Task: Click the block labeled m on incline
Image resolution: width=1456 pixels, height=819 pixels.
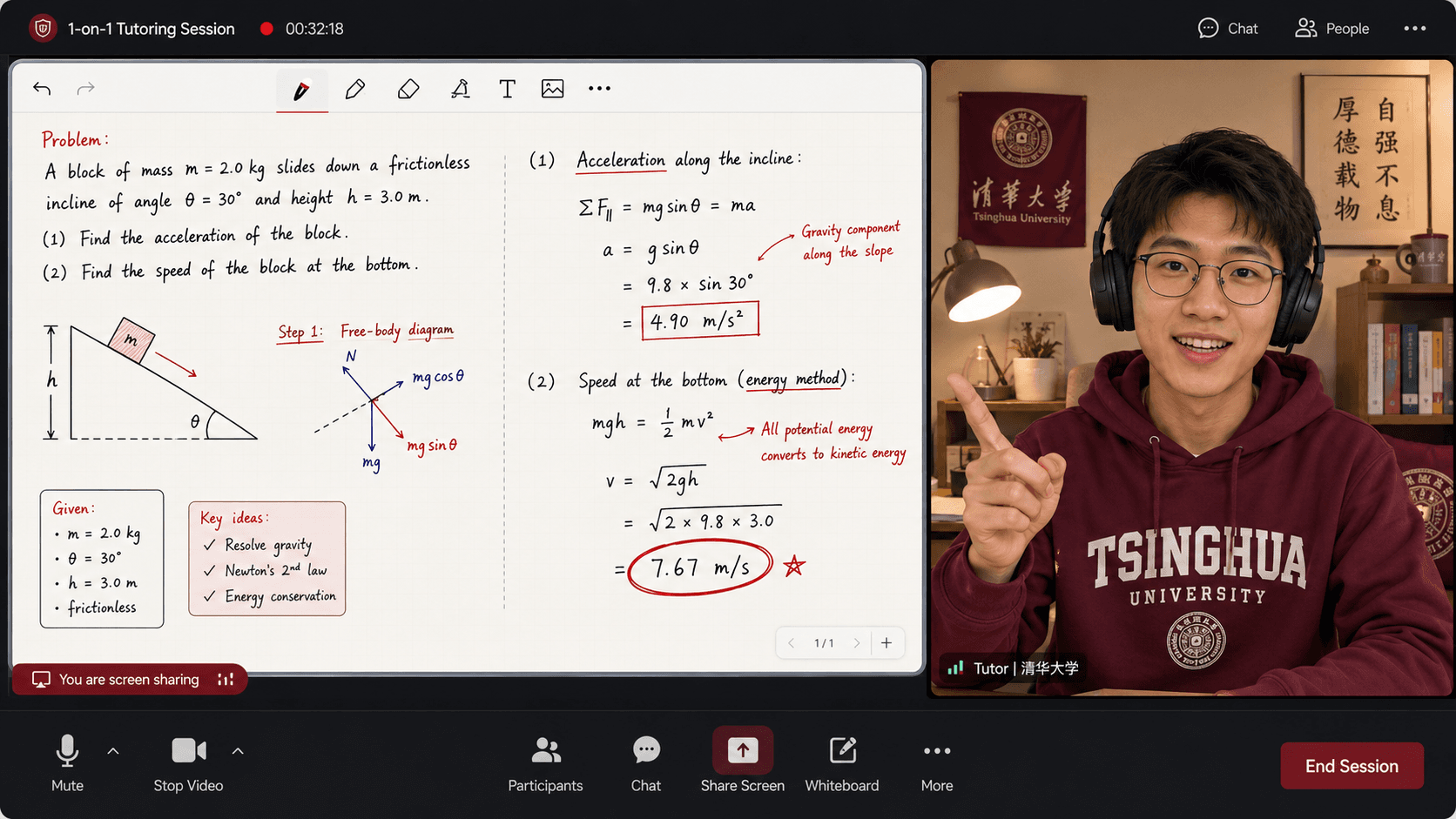Action: (131, 339)
